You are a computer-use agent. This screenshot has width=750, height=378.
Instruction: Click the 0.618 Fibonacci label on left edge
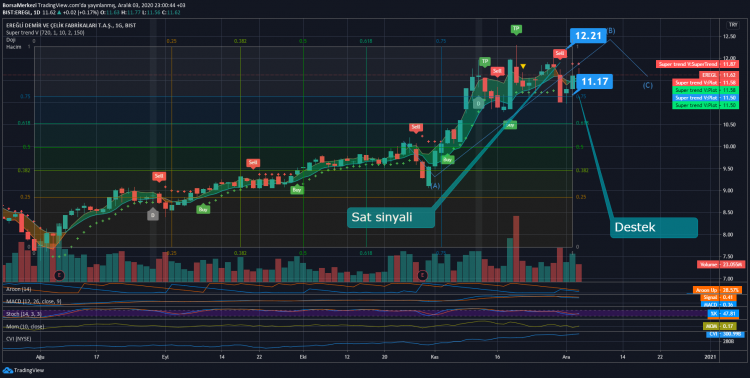coord(25,123)
